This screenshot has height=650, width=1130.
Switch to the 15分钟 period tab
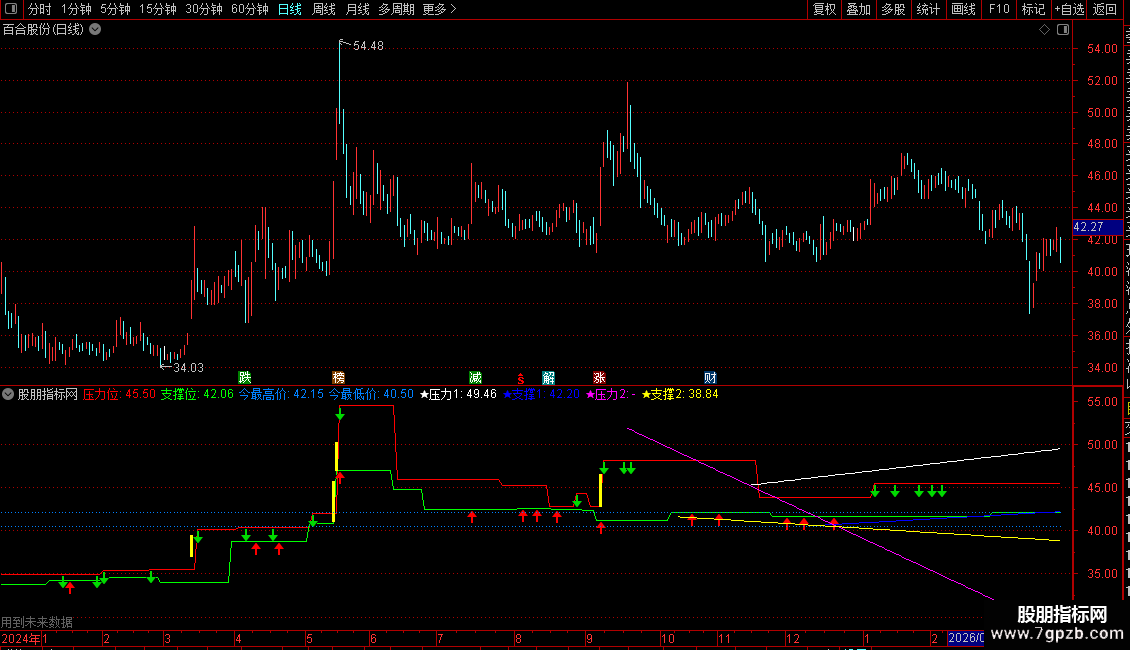[158, 9]
